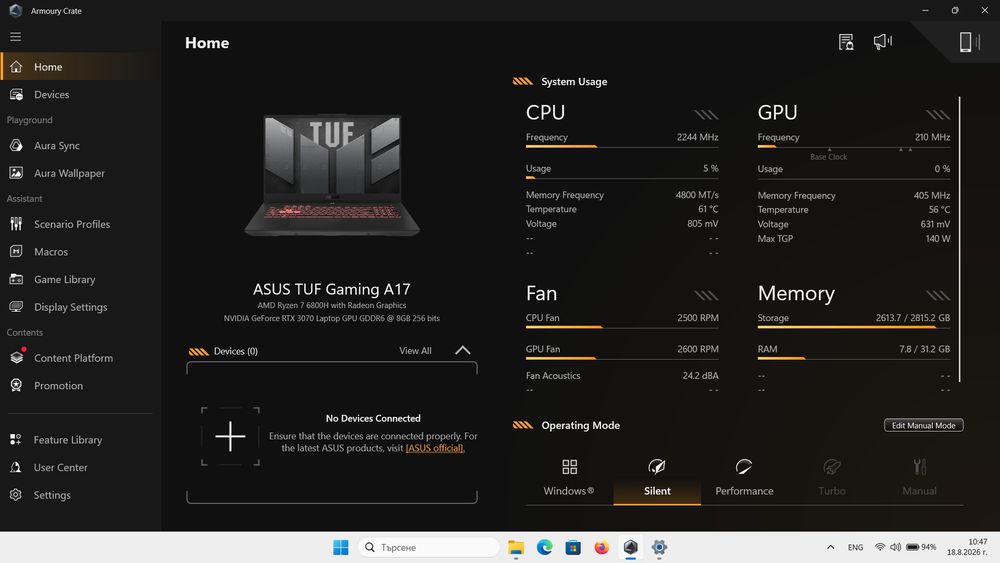
Task: Click ASUS TUF Gaming A17 title
Action: (332, 289)
